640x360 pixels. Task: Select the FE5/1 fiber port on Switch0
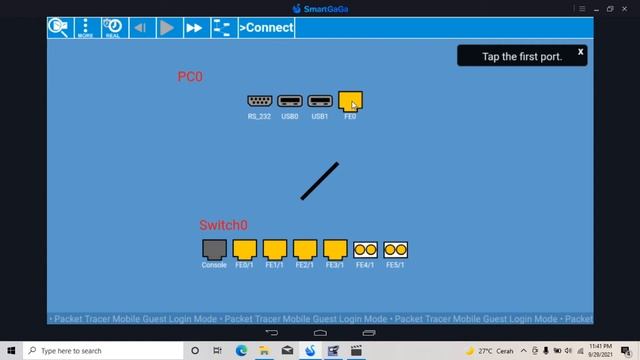point(396,249)
